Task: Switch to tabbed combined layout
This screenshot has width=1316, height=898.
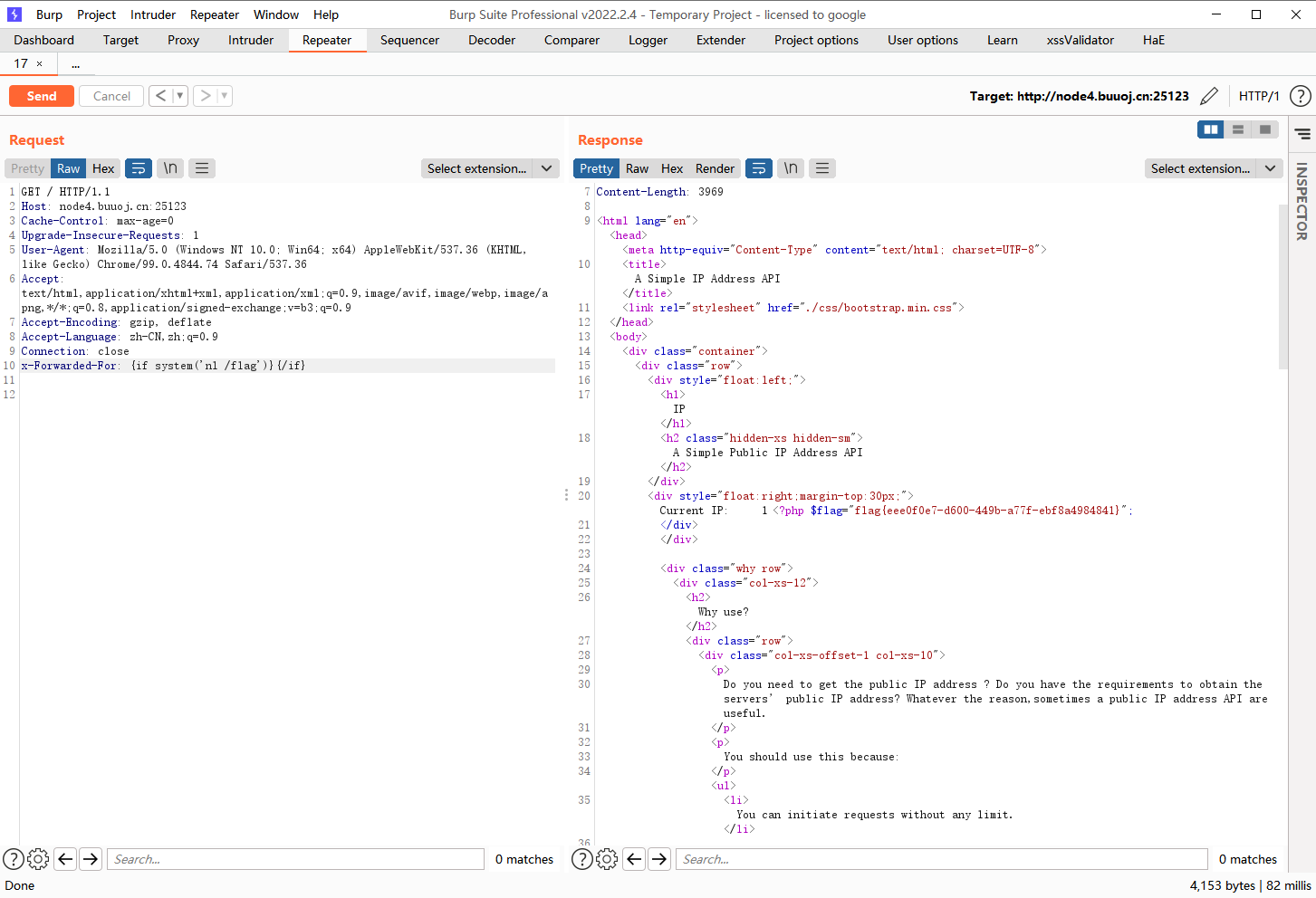Action: [1264, 129]
